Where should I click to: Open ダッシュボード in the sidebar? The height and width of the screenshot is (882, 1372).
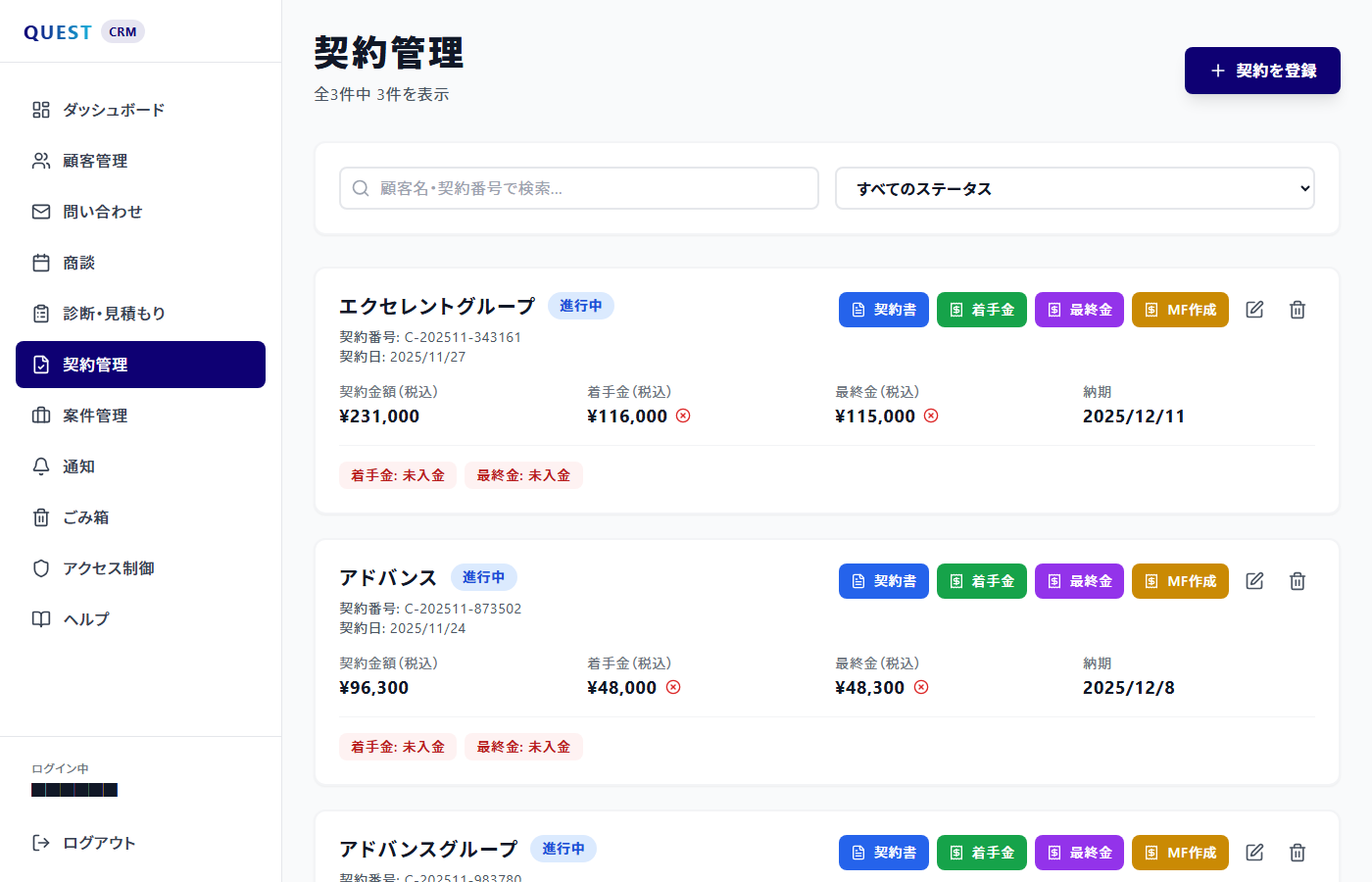click(x=113, y=110)
